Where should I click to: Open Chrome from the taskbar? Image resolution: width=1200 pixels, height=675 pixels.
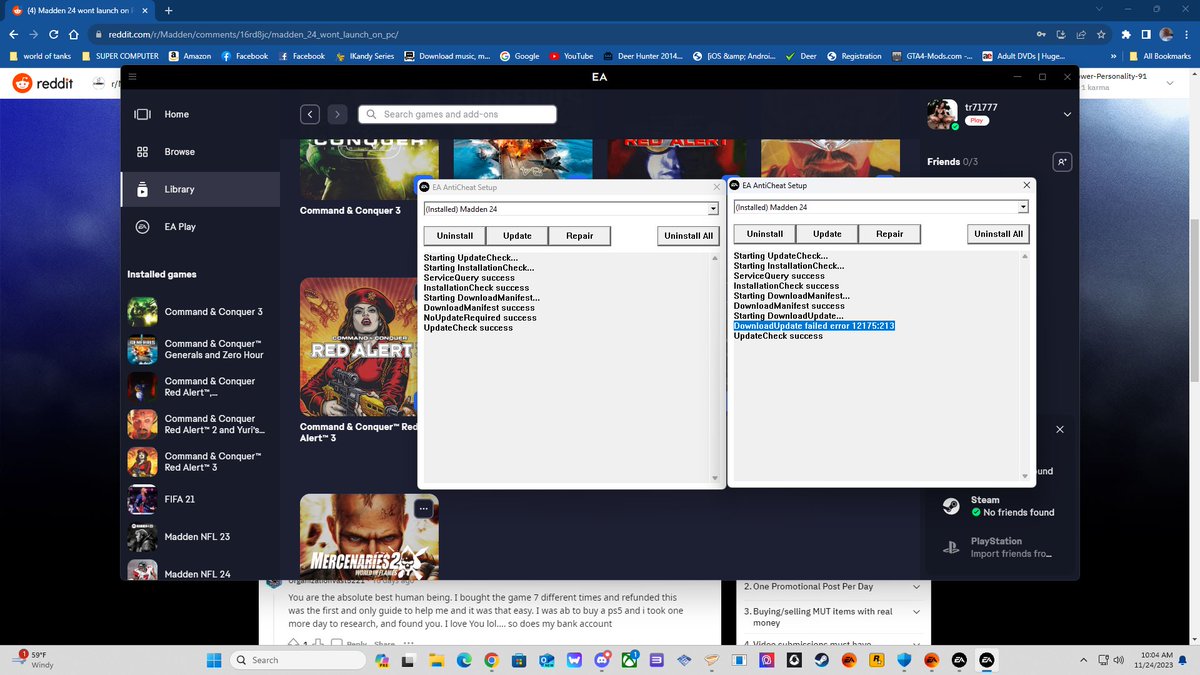click(491, 660)
